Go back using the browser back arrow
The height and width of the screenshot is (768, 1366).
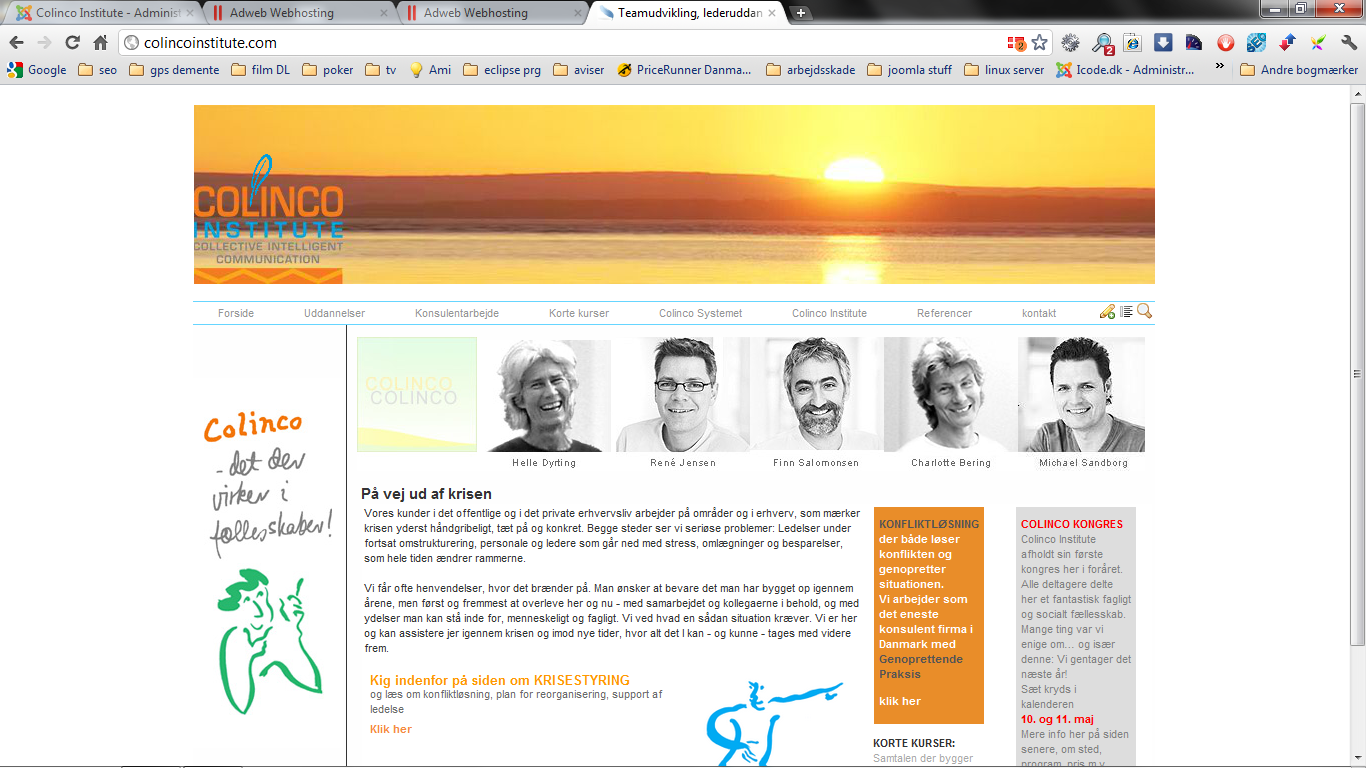tap(16, 43)
